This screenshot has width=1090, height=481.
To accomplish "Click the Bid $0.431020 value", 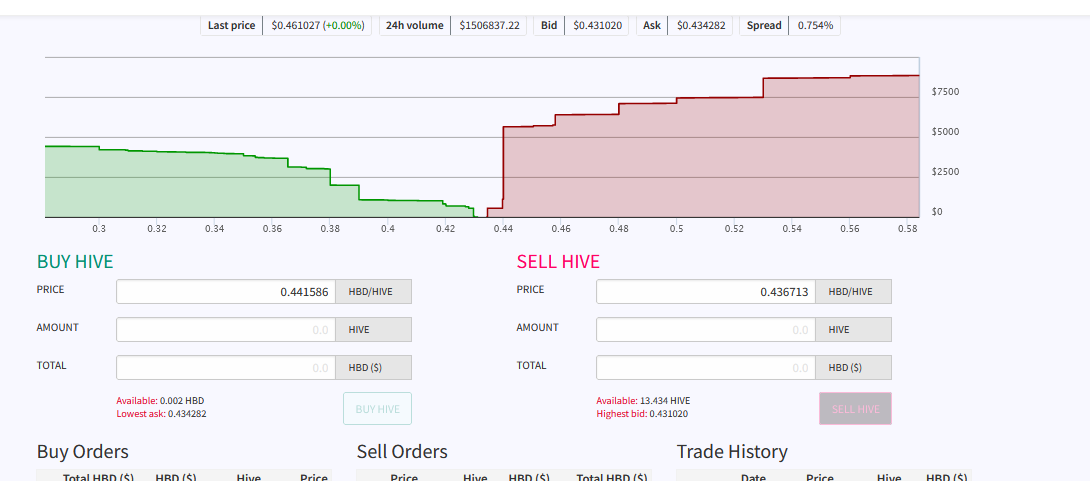I will [x=597, y=26].
